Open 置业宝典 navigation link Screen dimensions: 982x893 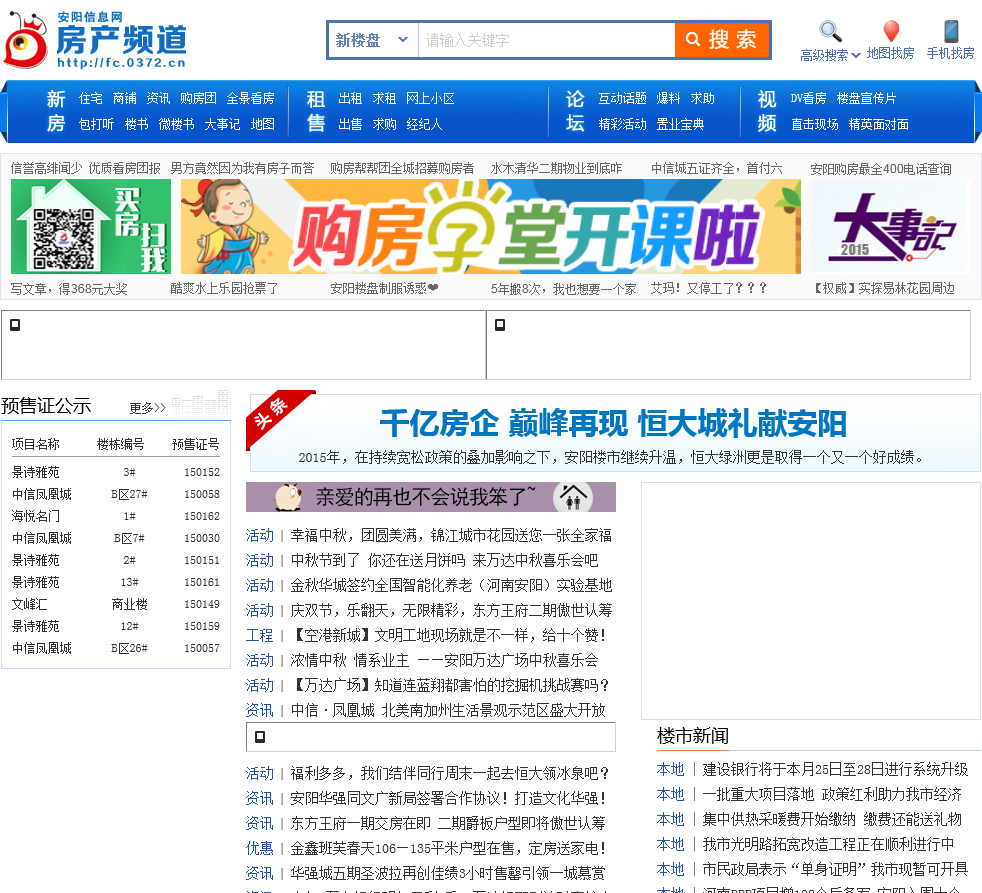[680, 124]
